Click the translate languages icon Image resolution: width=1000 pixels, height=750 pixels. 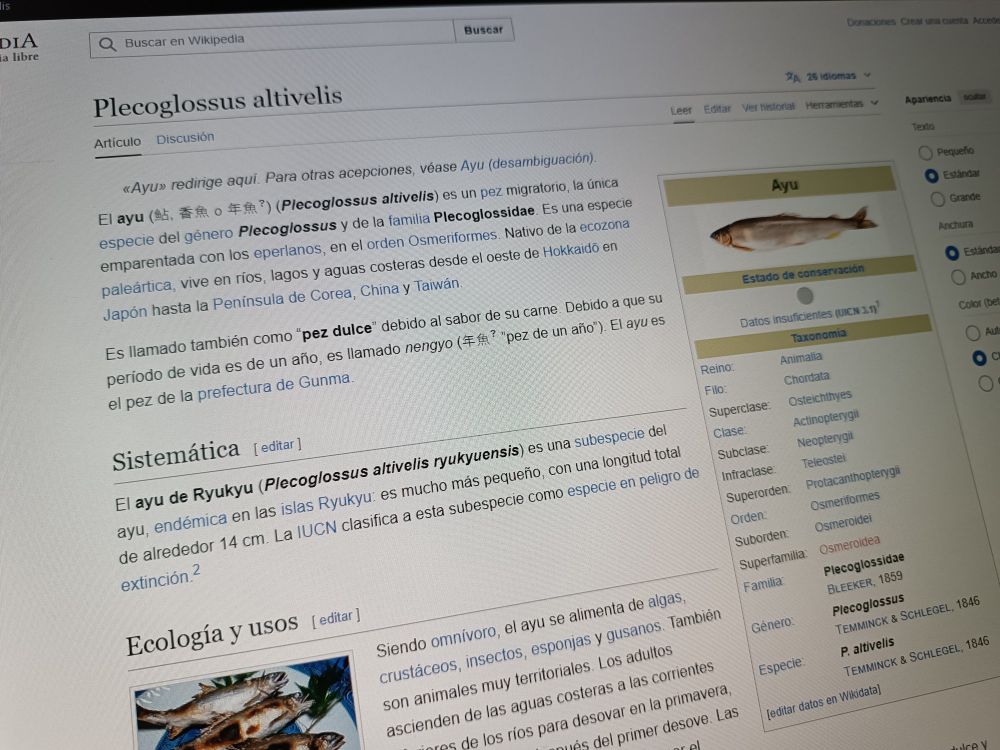pos(792,77)
